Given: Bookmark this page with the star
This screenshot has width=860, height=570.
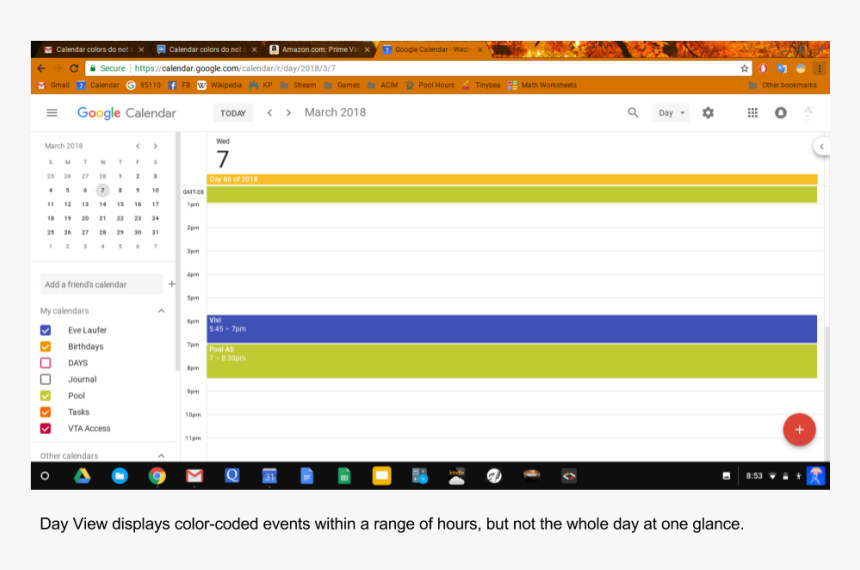Looking at the screenshot, I should point(744,69).
